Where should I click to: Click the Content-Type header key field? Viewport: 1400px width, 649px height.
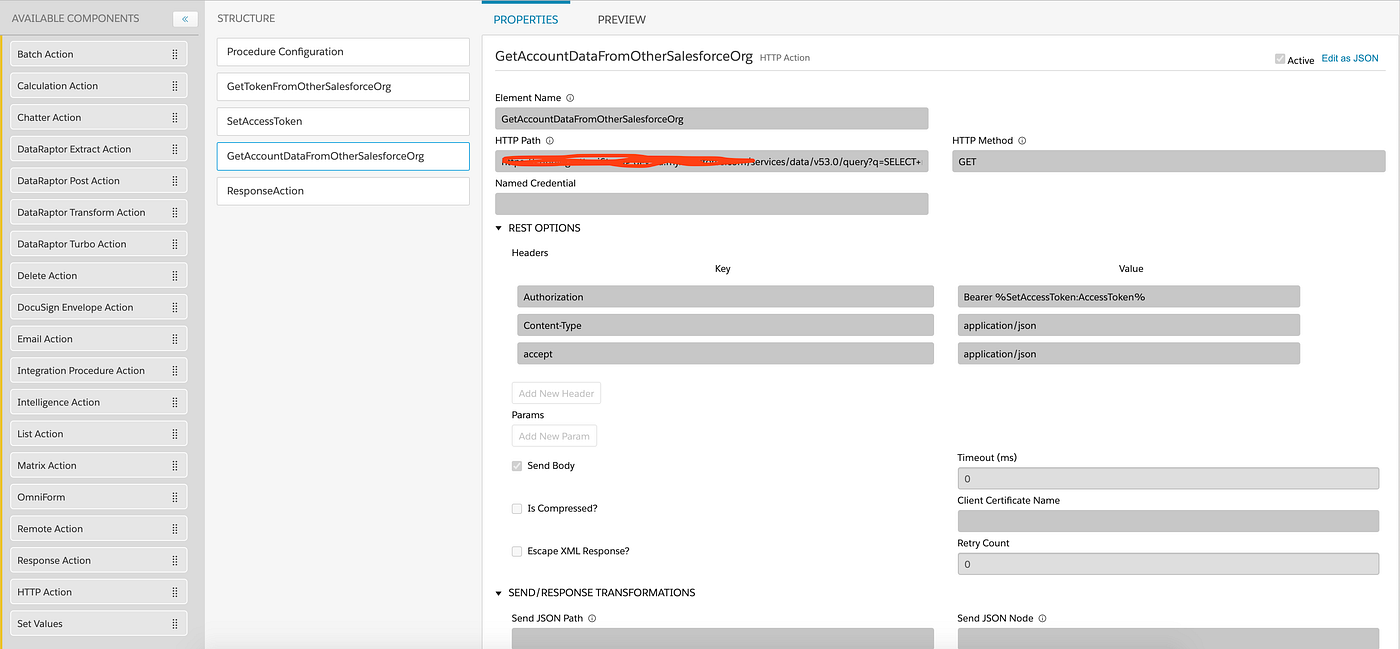(725, 325)
